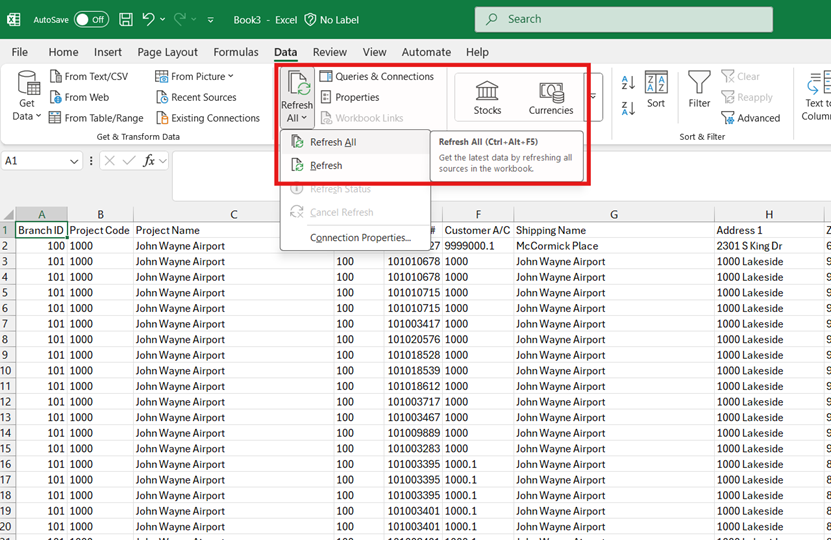Open the Undo history dropdown arrow
Viewport: 831px width, 540px height.
pos(162,20)
